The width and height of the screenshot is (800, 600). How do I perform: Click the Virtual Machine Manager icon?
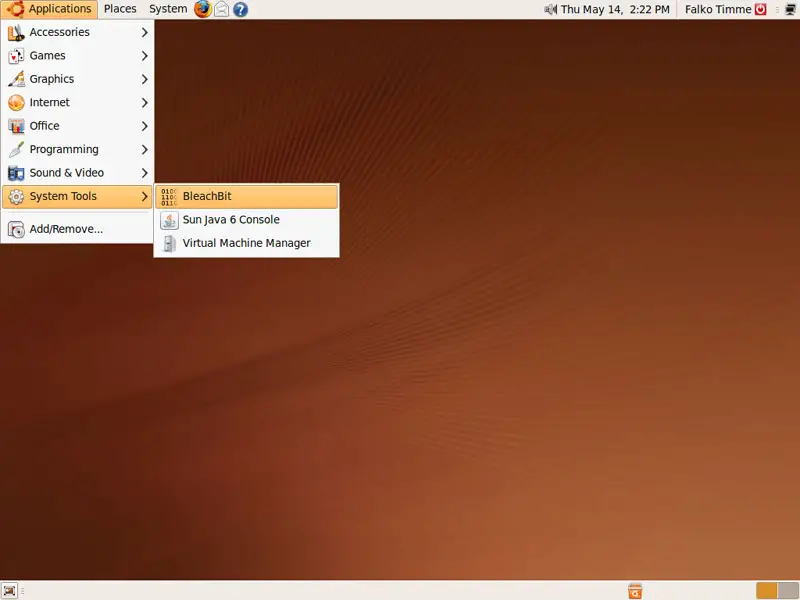tap(169, 243)
